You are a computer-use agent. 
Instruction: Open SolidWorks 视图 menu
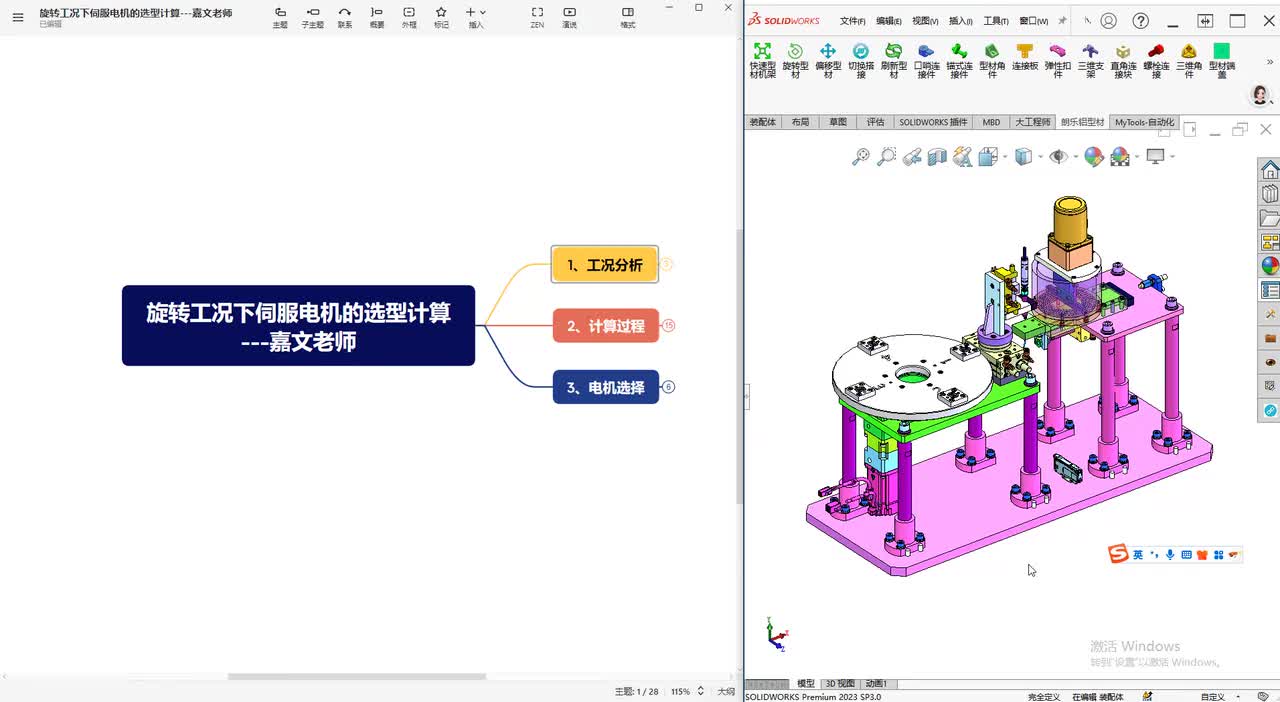[925, 21]
